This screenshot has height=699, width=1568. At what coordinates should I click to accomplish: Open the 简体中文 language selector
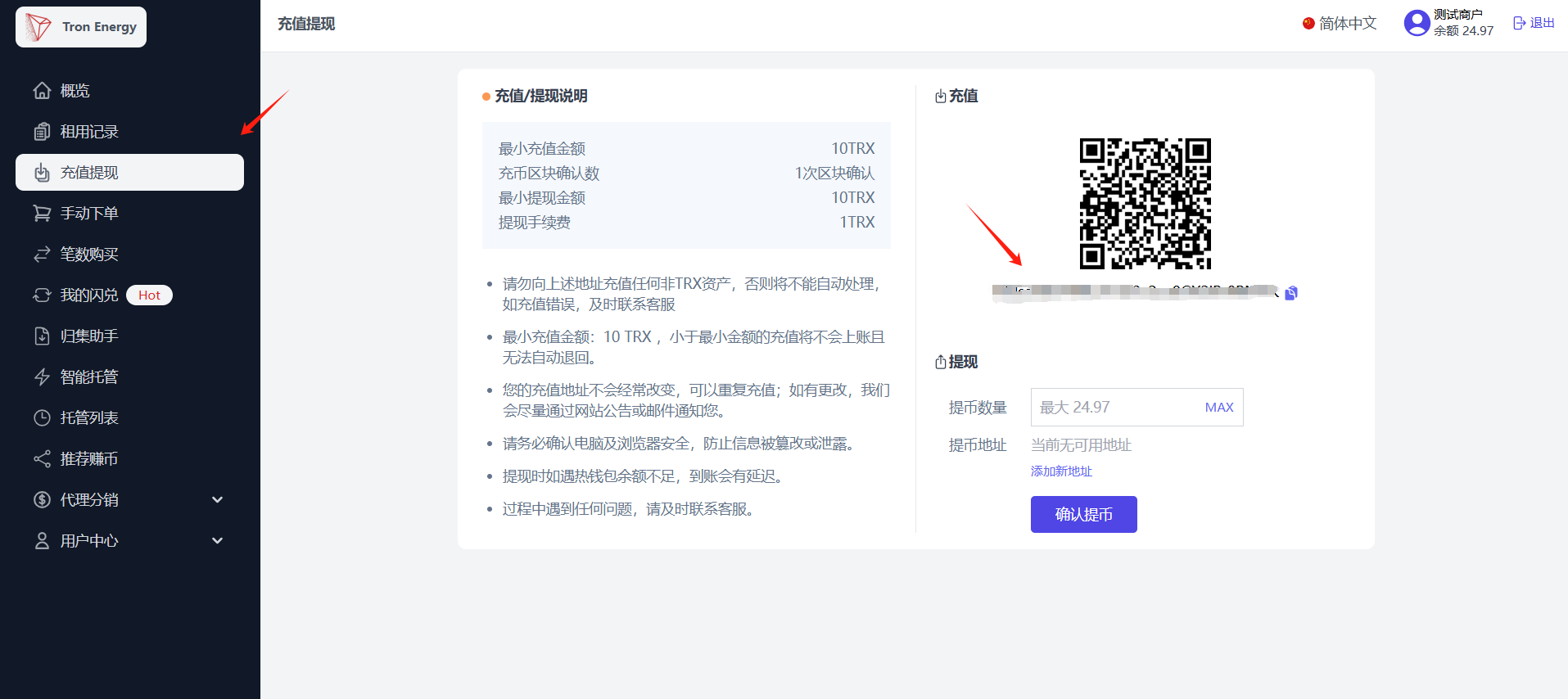(x=1340, y=23)
